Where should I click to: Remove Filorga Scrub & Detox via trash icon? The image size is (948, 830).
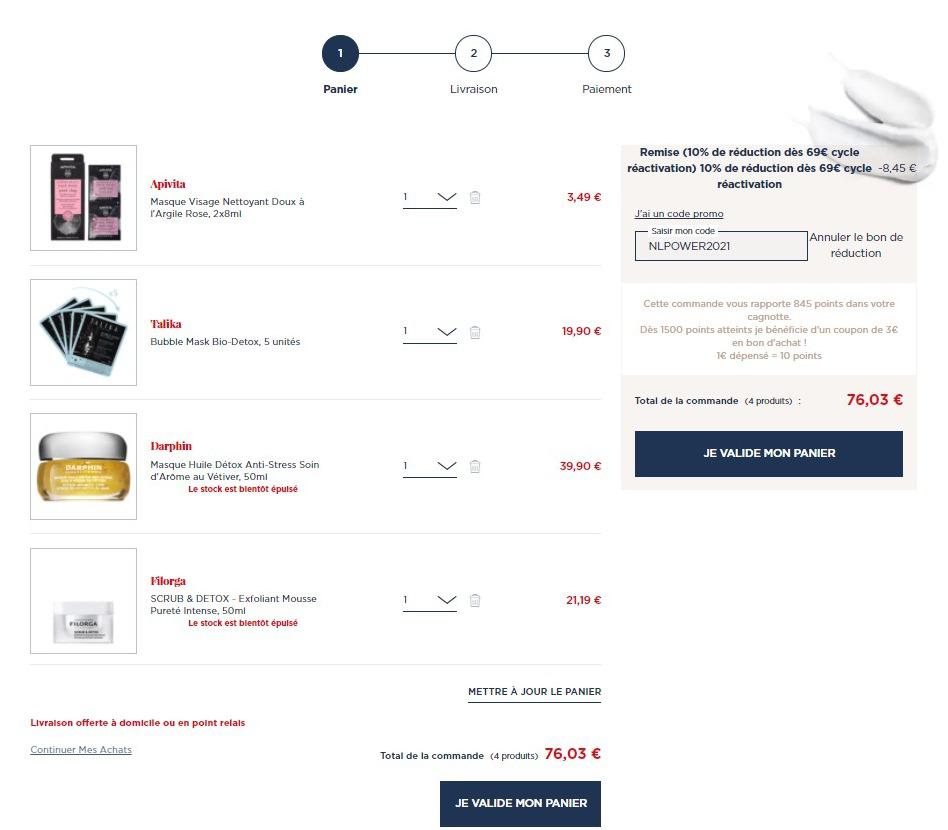point(475,600)
